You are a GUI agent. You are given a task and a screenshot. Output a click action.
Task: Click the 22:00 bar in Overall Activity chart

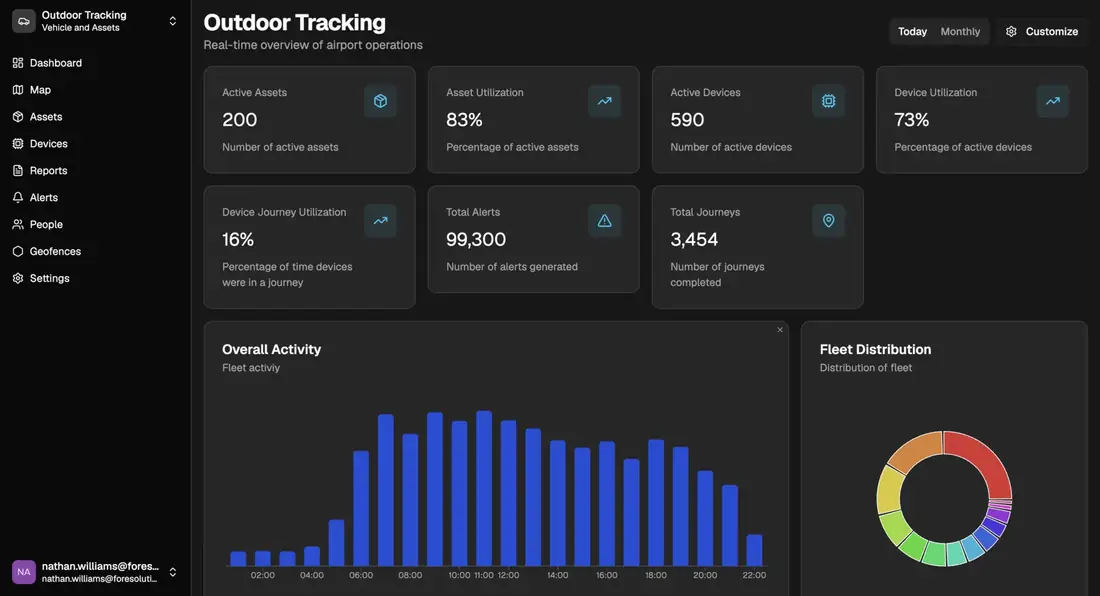754,550
